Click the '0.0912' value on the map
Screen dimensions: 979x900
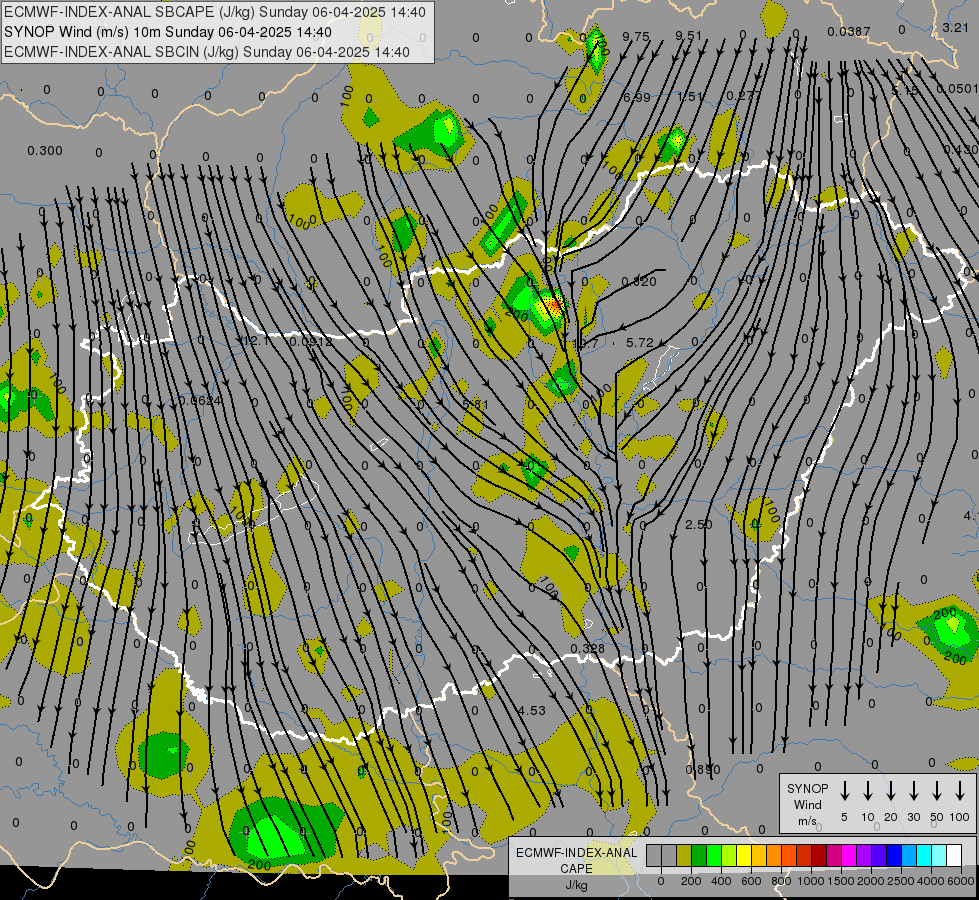(311, 342)
